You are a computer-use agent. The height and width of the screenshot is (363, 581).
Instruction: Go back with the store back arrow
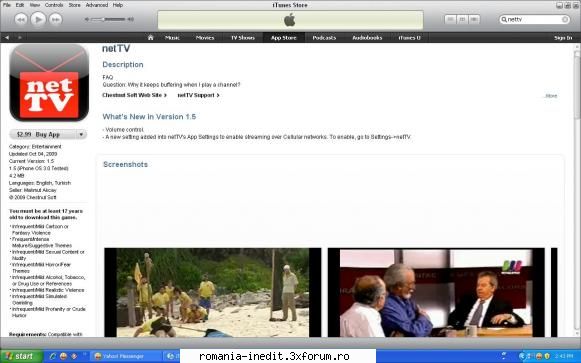7,37
